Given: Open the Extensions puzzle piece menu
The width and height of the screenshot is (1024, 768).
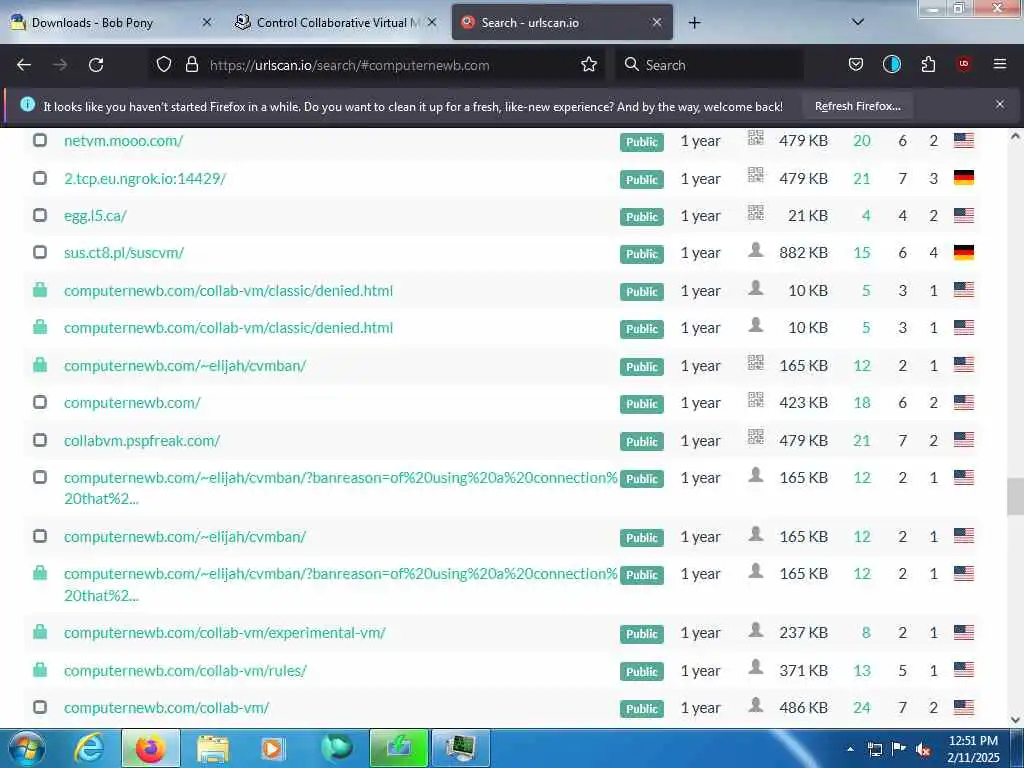Looking at the screenshot, I should [928, 65].
